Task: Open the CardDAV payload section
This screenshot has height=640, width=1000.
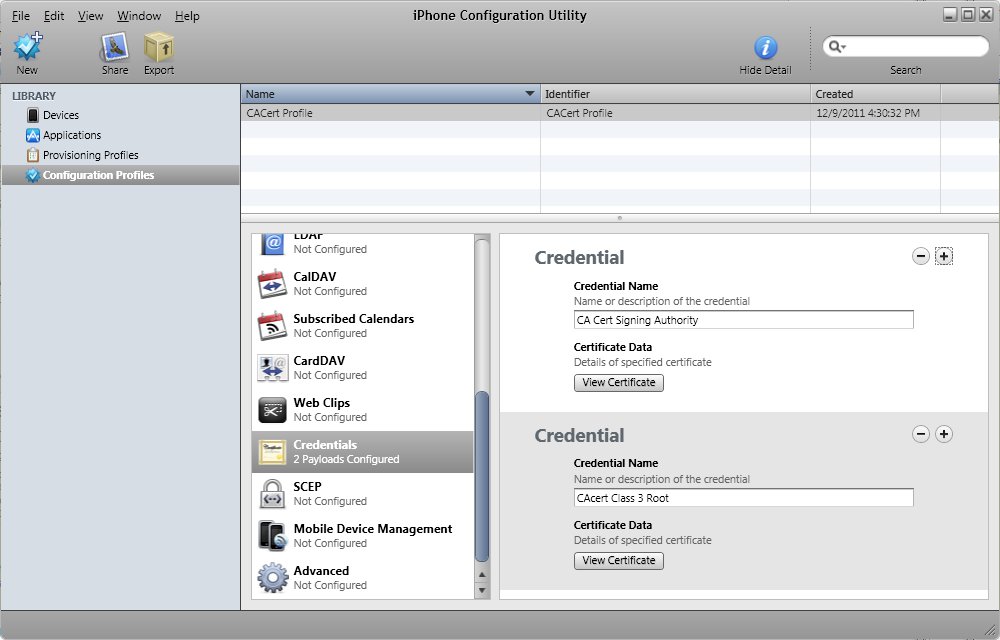Action: 319,361
